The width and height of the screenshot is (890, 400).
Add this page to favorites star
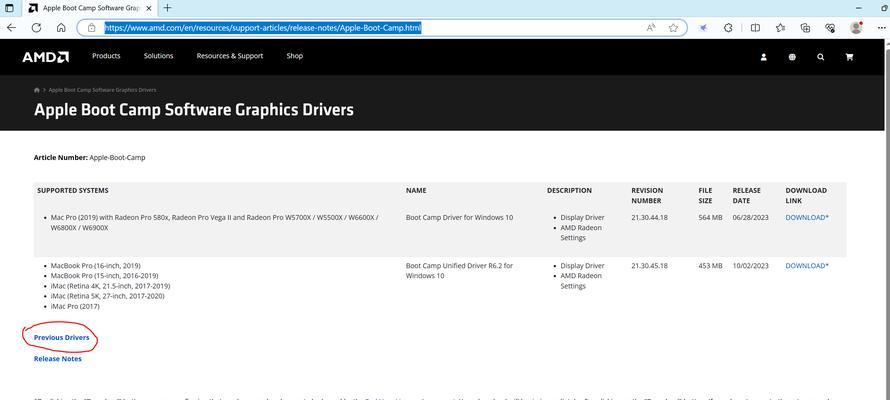[x=673, y=28]
